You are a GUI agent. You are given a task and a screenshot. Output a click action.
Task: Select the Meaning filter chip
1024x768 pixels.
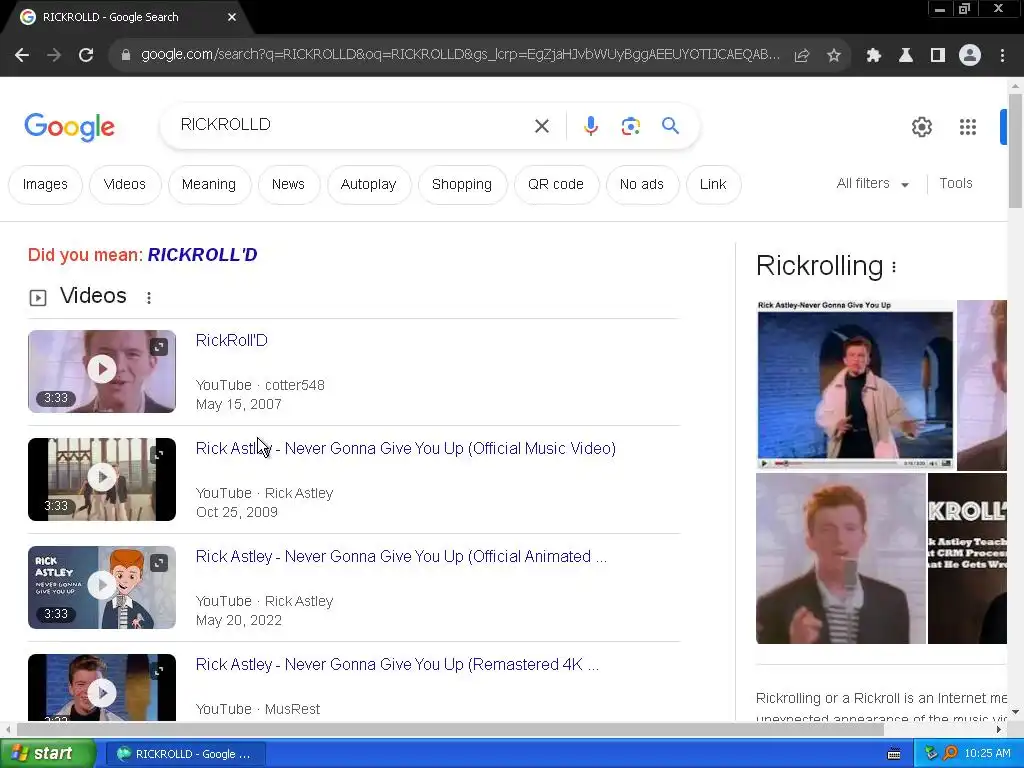(x=209, y=184)
